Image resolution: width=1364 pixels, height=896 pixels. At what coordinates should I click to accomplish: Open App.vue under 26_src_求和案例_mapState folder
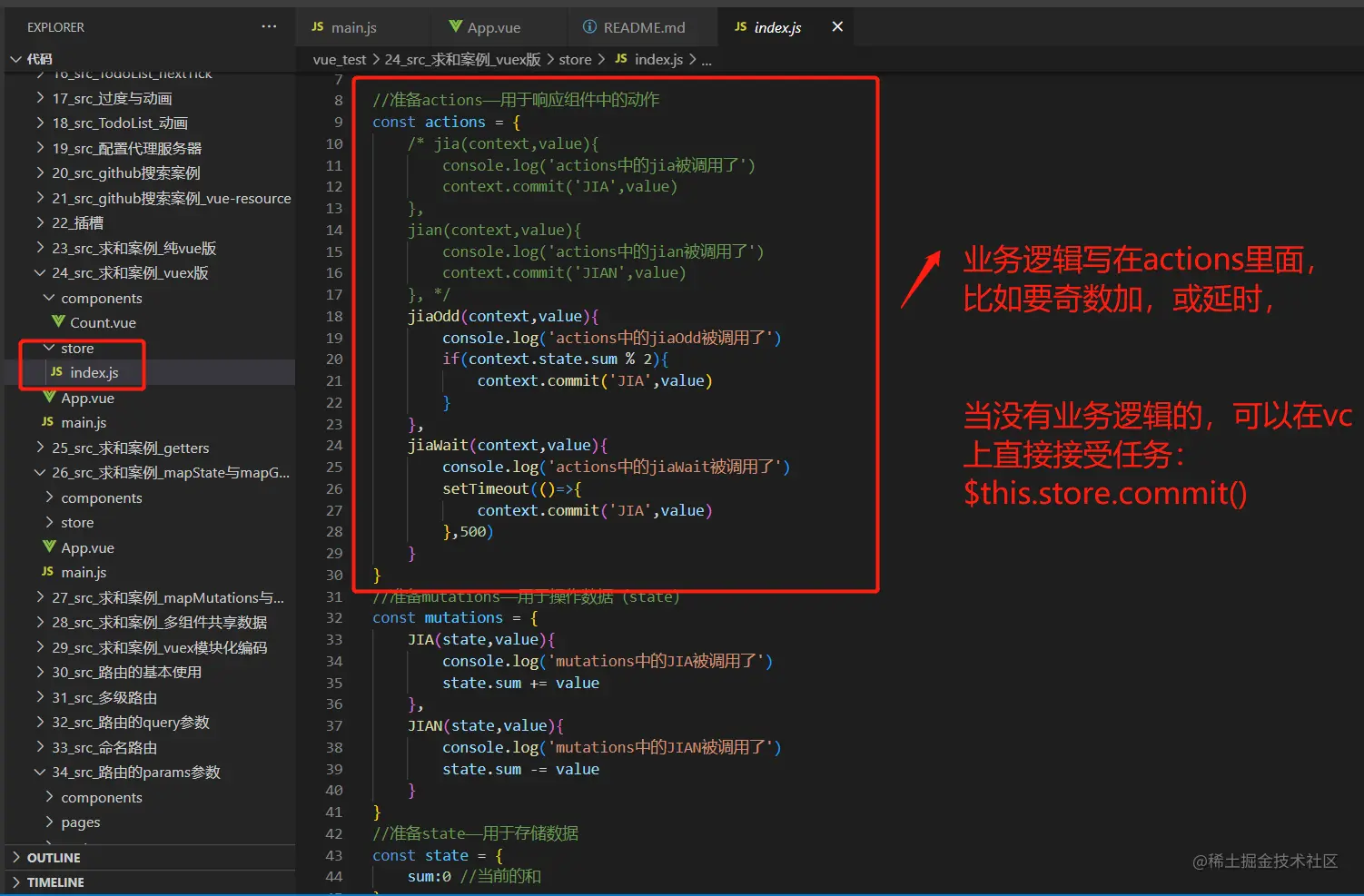coord(87,547)
